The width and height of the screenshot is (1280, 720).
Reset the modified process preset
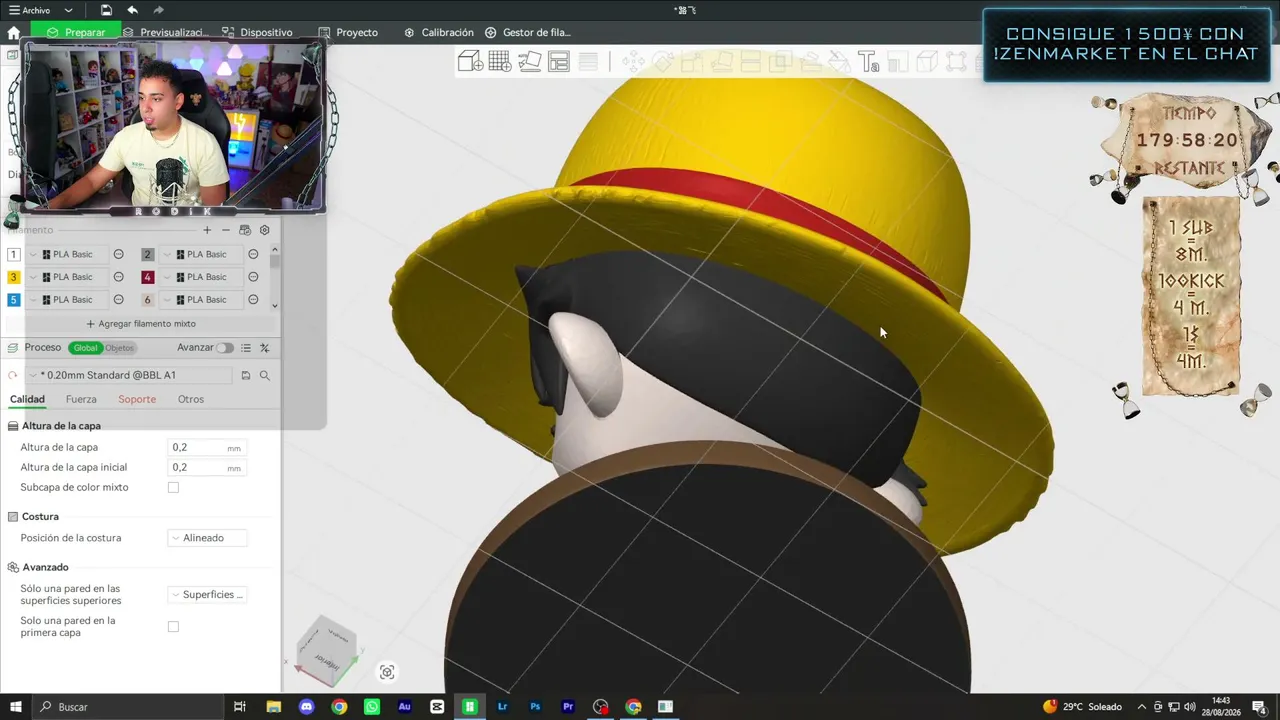(13, 375)
